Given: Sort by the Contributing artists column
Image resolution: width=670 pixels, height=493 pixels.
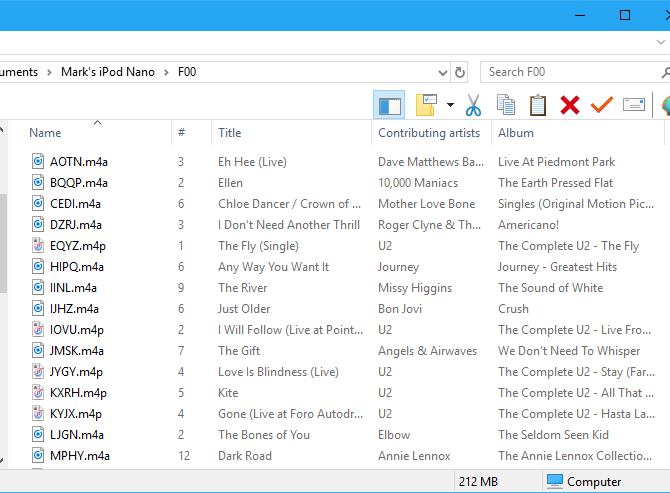Looking at the screenshot, I should (429, 133).
